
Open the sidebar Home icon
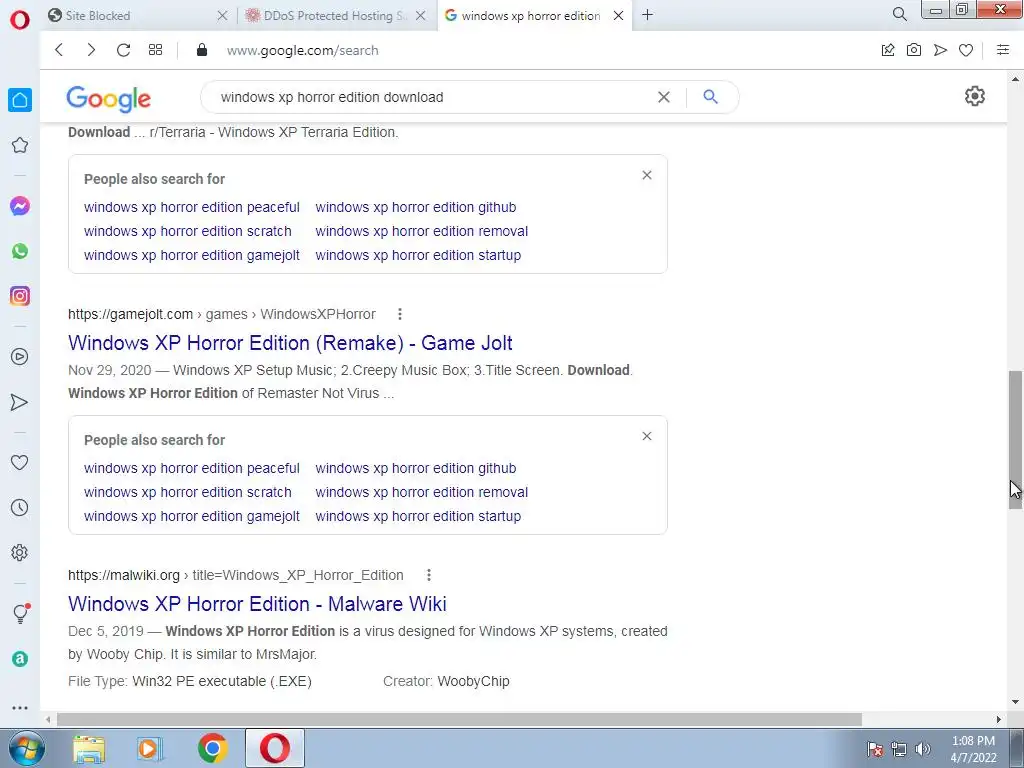[x=20, y=100]
